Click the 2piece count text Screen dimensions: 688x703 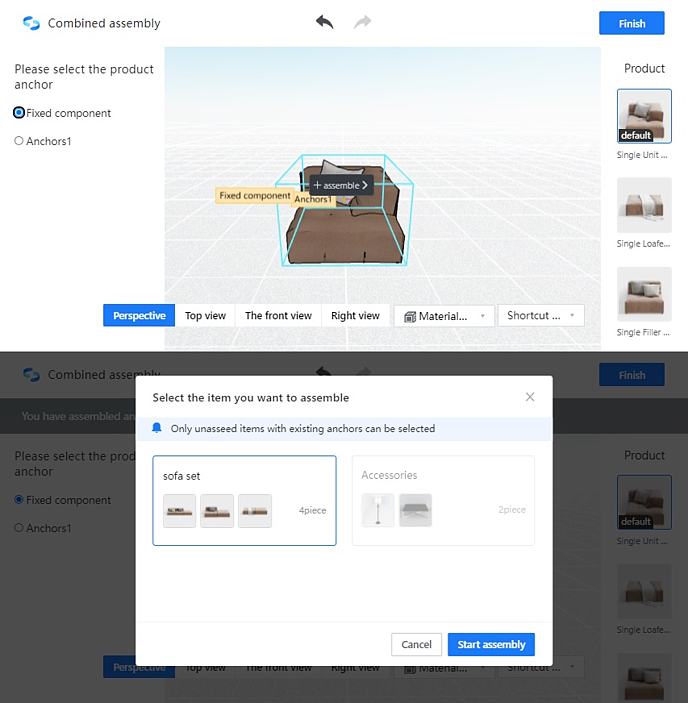(x=512, y=509)
